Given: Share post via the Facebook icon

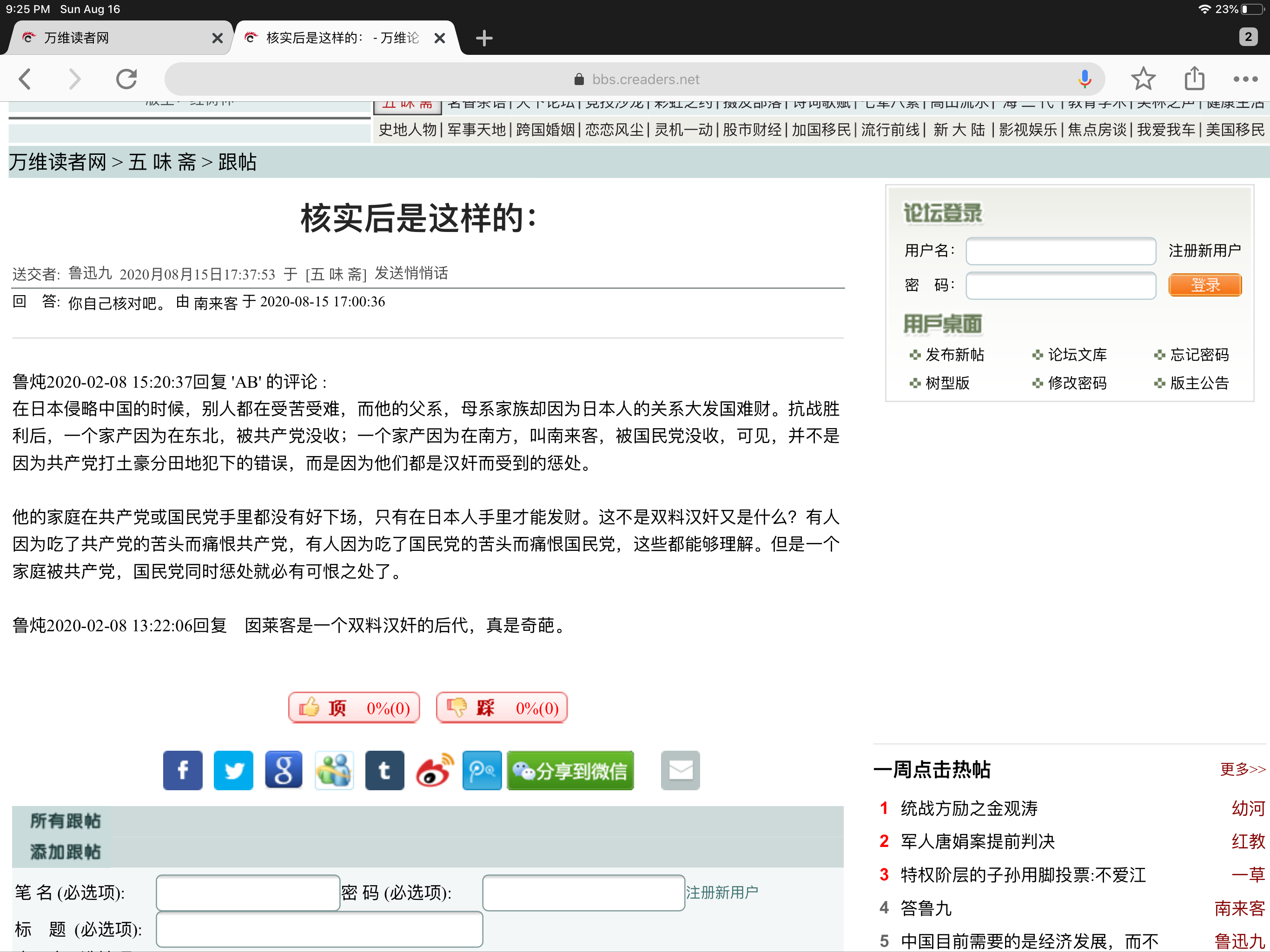Looking at the screenshot, I should pos(183,770).
